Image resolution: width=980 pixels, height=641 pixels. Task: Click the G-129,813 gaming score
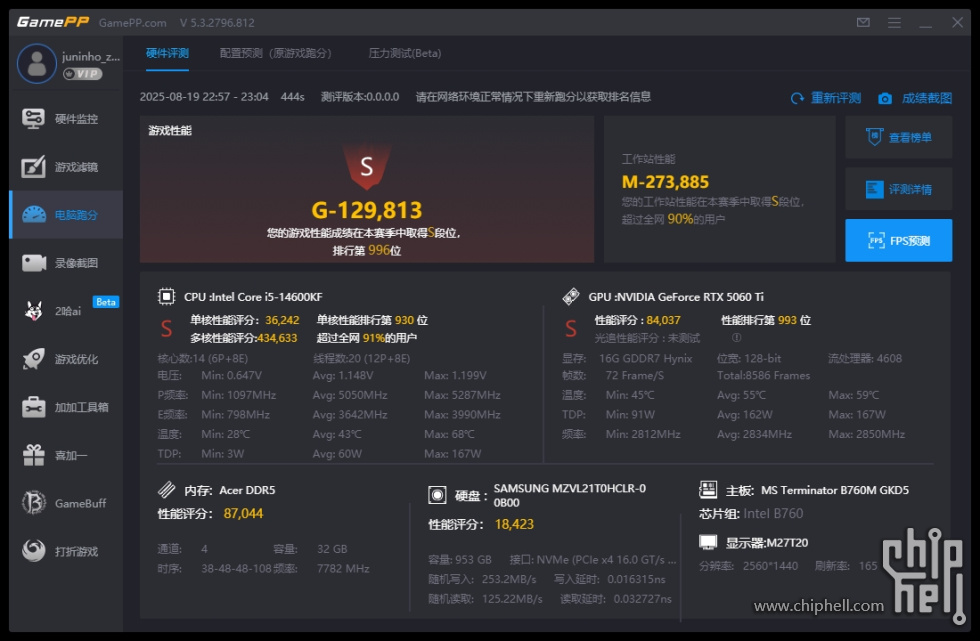coord(367,210)
